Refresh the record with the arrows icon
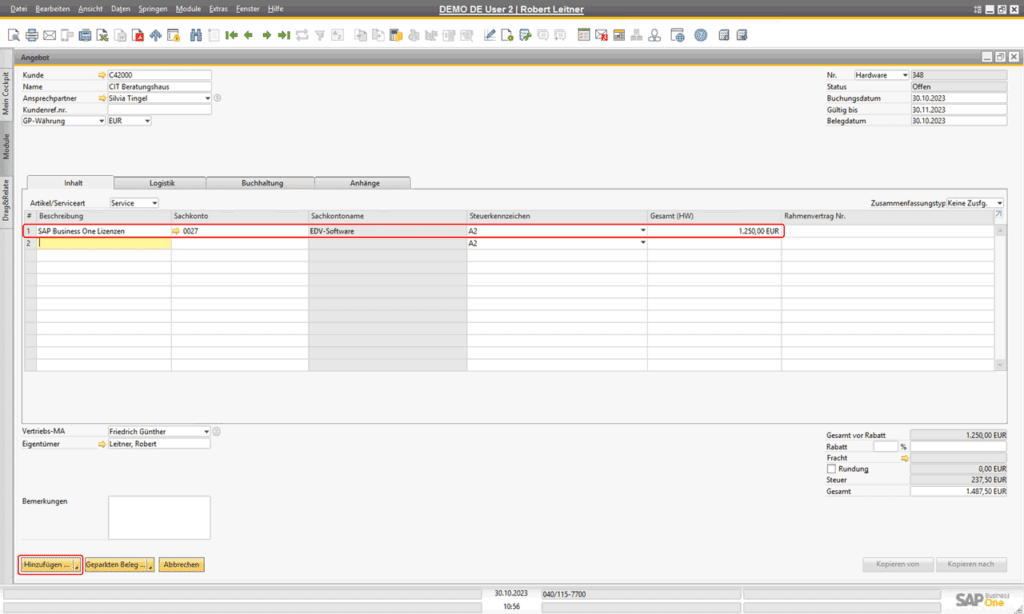Screen dimensions: 1024x614 (x=301, y=35)
